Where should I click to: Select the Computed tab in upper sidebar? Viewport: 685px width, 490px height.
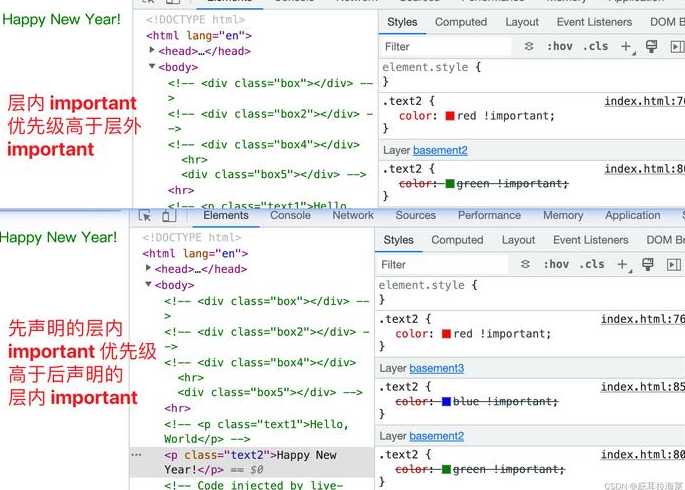click(x=461, y=22)
